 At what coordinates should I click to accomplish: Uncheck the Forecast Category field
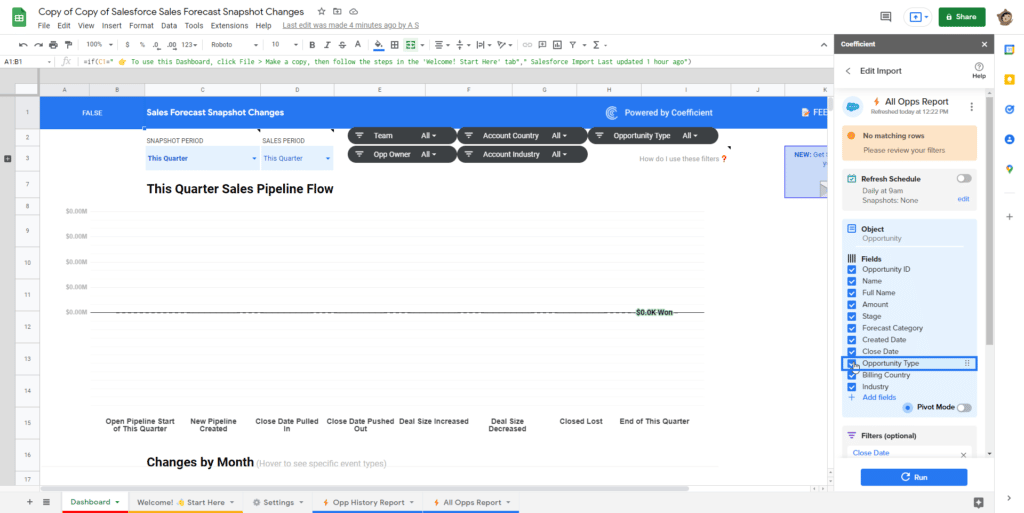point(852,328)
